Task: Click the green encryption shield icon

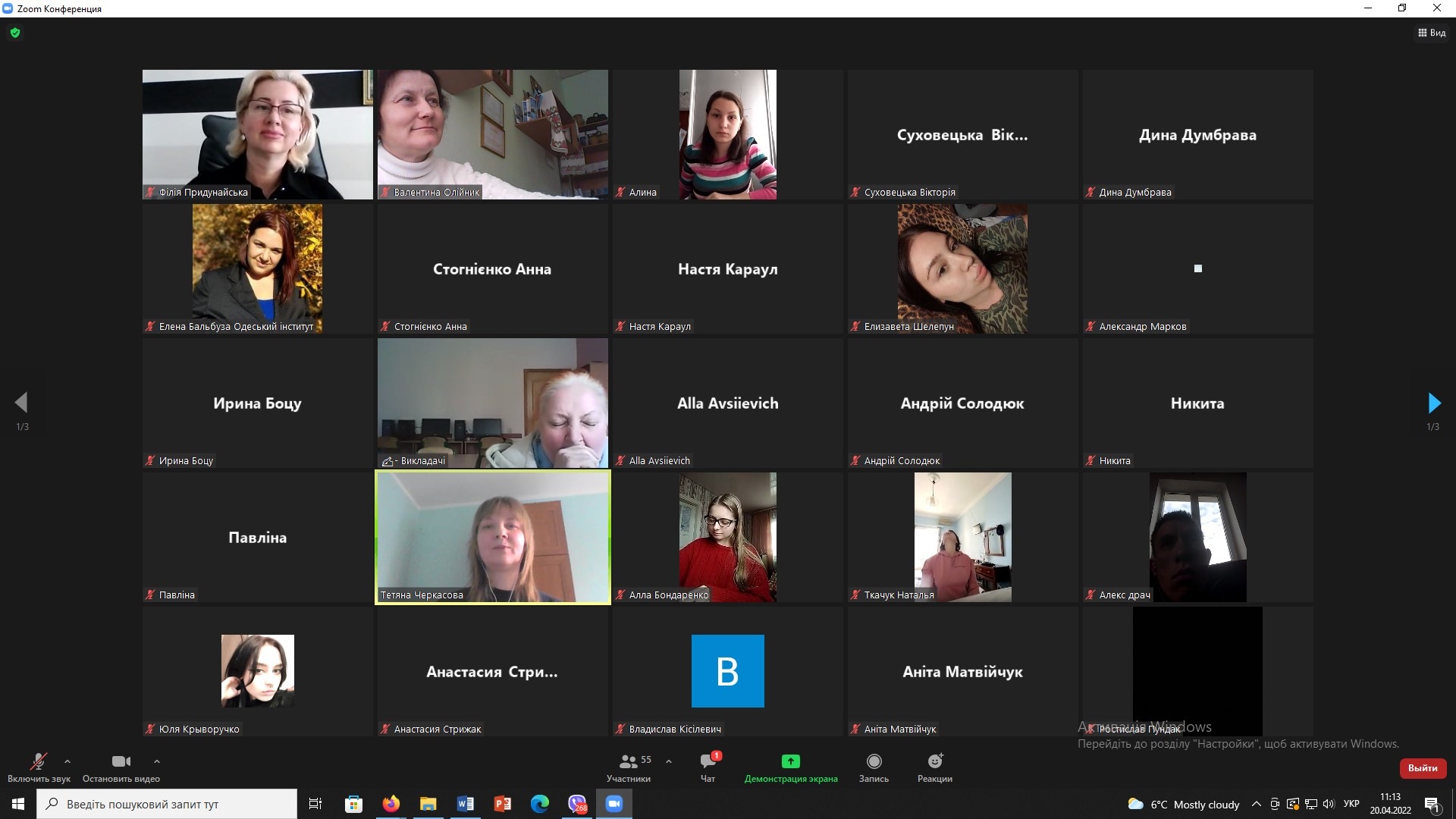Action: click(15, 33)
